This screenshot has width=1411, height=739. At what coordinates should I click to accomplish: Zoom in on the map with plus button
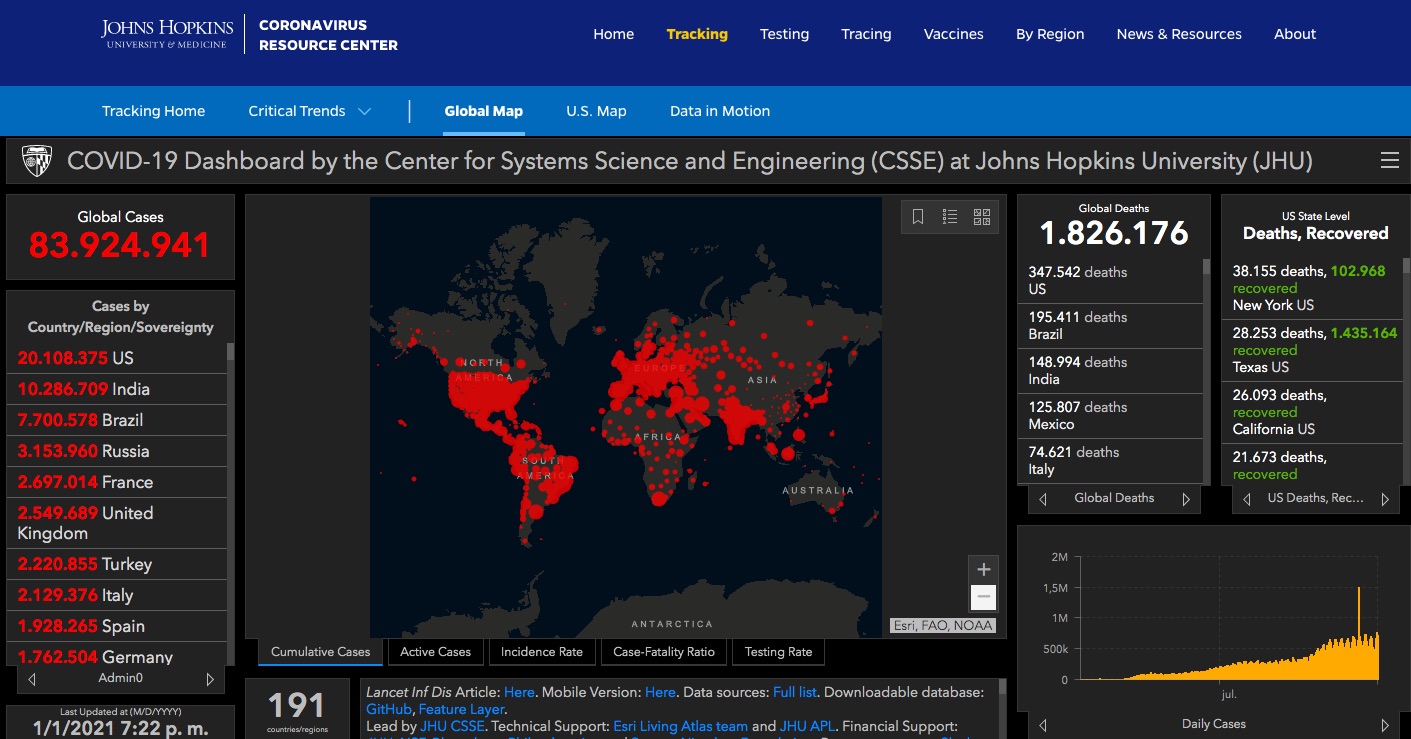point(984,570)
